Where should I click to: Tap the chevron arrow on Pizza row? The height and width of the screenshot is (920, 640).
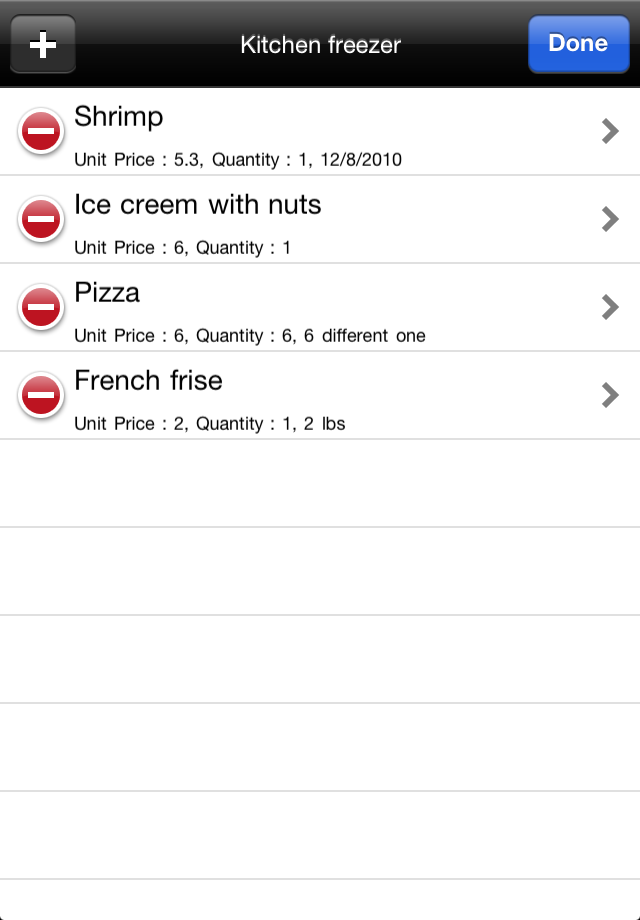(610, 307)
